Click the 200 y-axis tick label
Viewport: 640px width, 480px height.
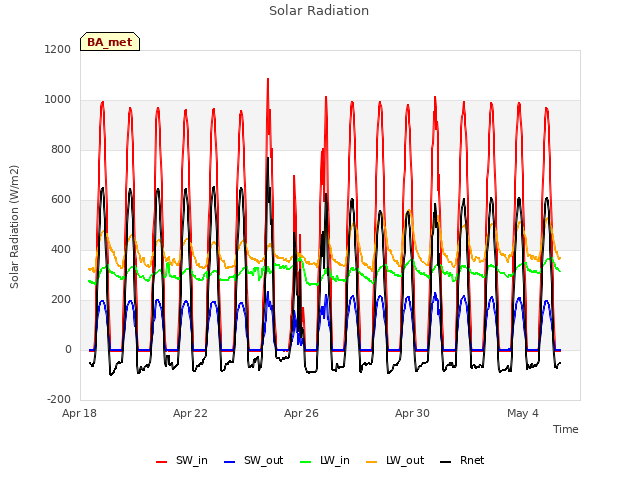coord(61,300)
